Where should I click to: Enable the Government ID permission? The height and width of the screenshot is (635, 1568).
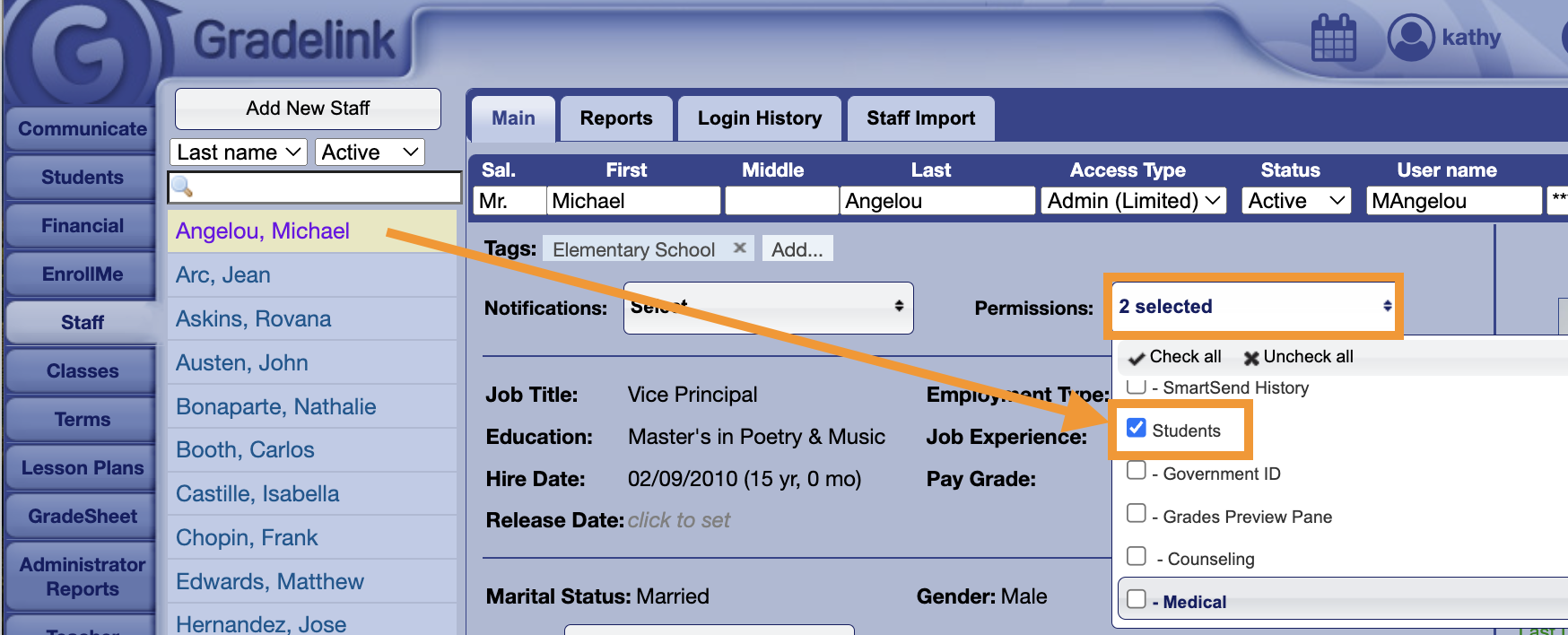coord(1137,471)
